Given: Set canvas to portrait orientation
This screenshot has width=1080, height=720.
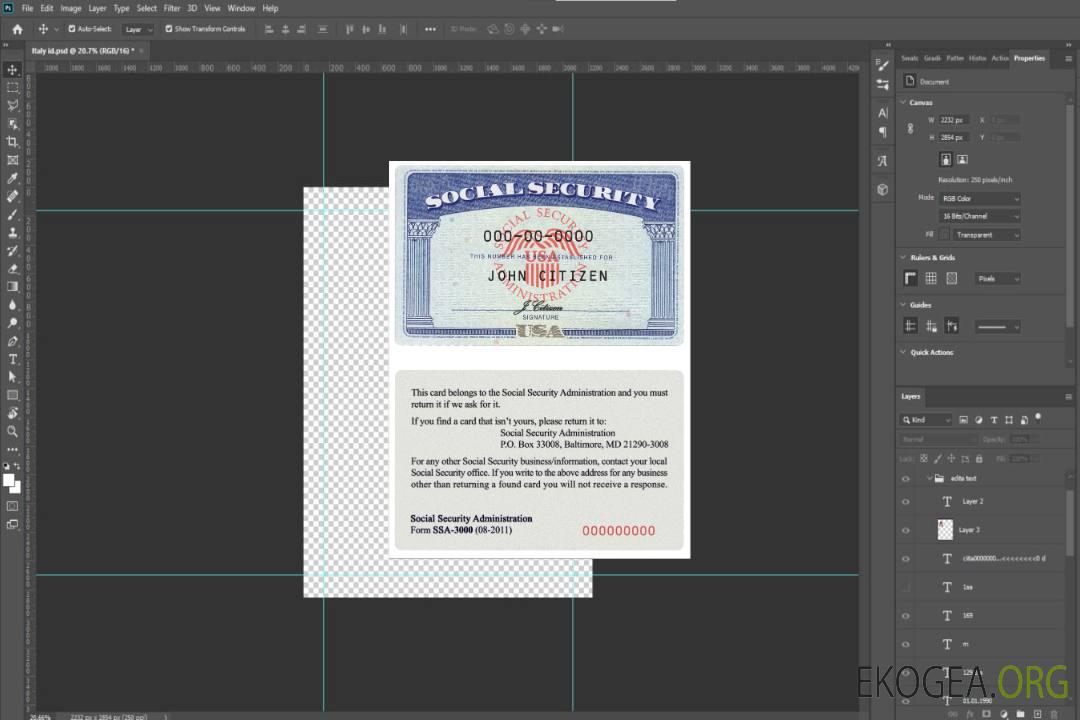Looking at the screenshot, I should click(x=946, y=159).
